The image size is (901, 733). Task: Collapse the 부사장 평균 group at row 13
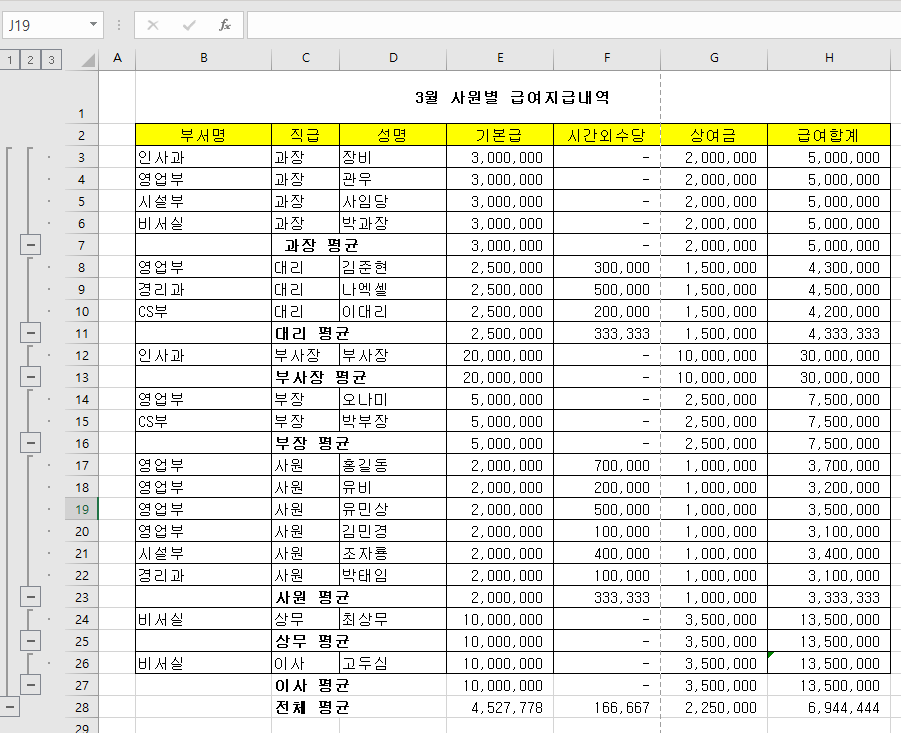click(30, 377)
